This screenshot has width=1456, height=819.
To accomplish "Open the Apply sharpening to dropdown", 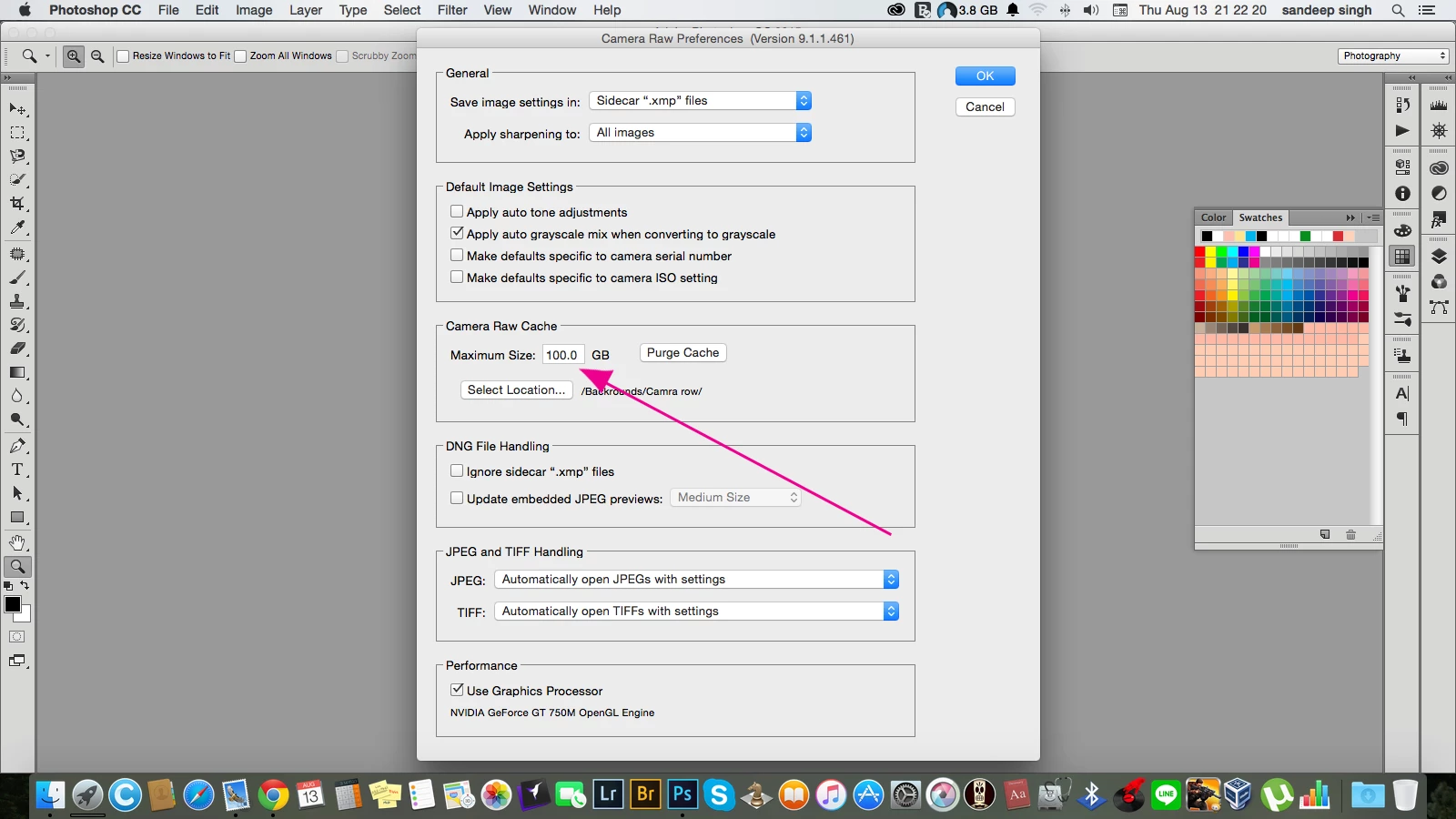I will 700,133.
